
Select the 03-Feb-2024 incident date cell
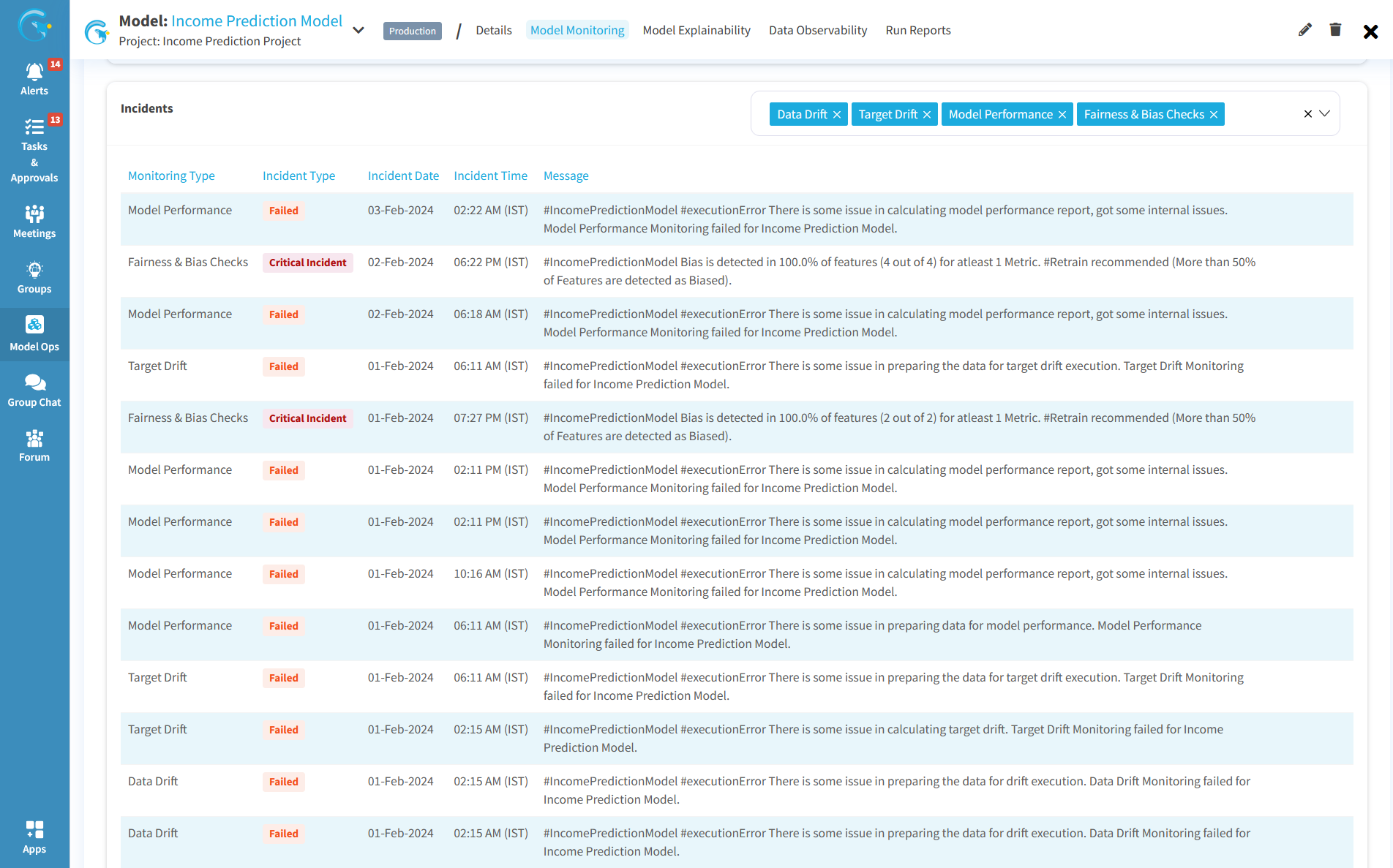pyautogui.click(x=400, y=211)
